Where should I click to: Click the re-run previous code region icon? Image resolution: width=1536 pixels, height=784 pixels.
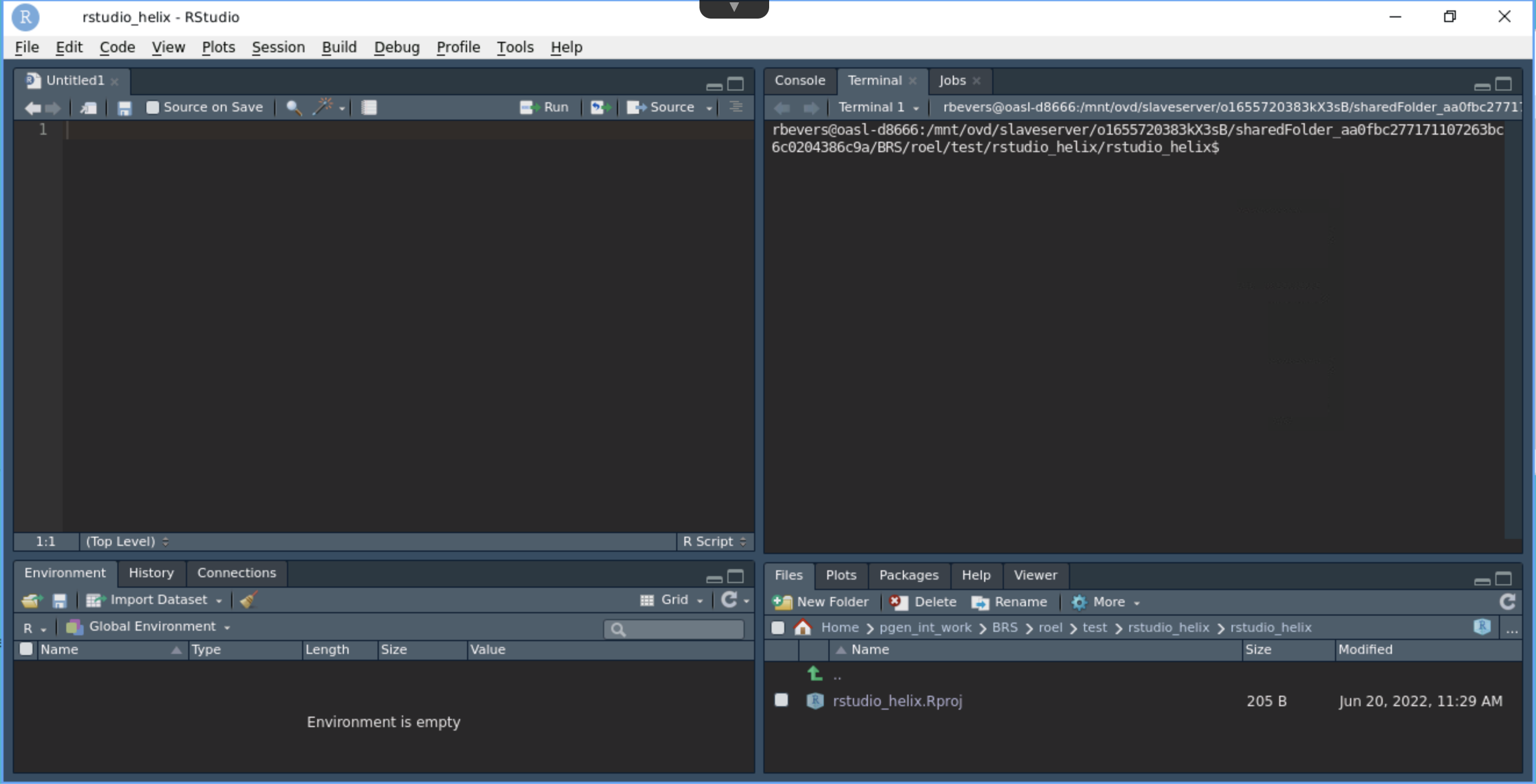600,107
